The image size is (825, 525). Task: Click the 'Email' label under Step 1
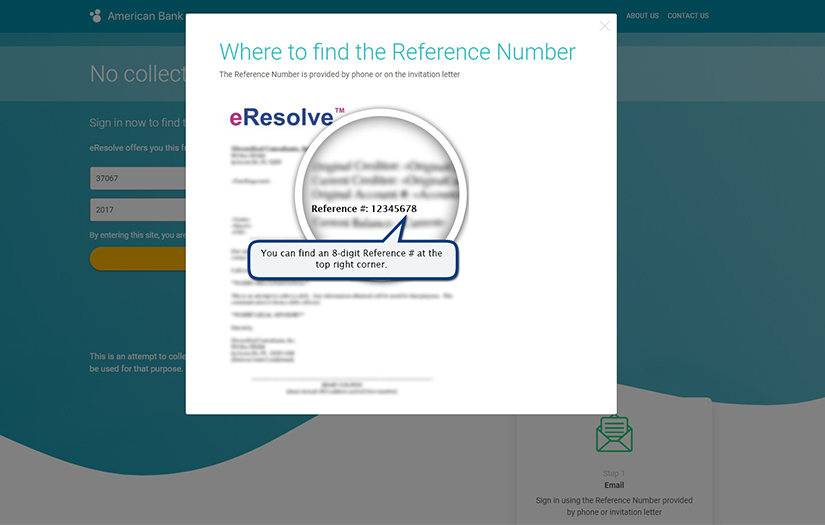(614, 485)
